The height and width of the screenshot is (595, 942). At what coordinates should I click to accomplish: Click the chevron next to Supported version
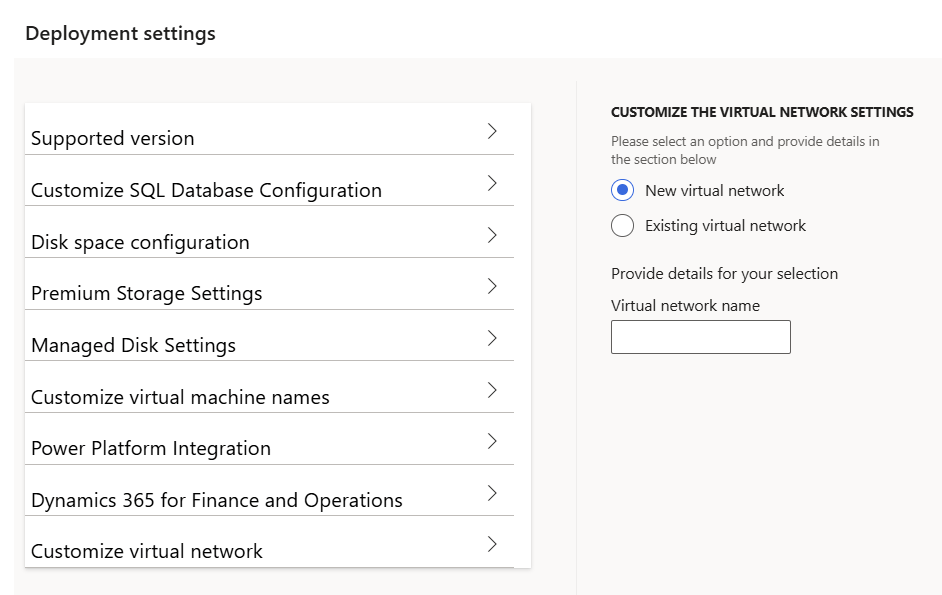(492, 131)
